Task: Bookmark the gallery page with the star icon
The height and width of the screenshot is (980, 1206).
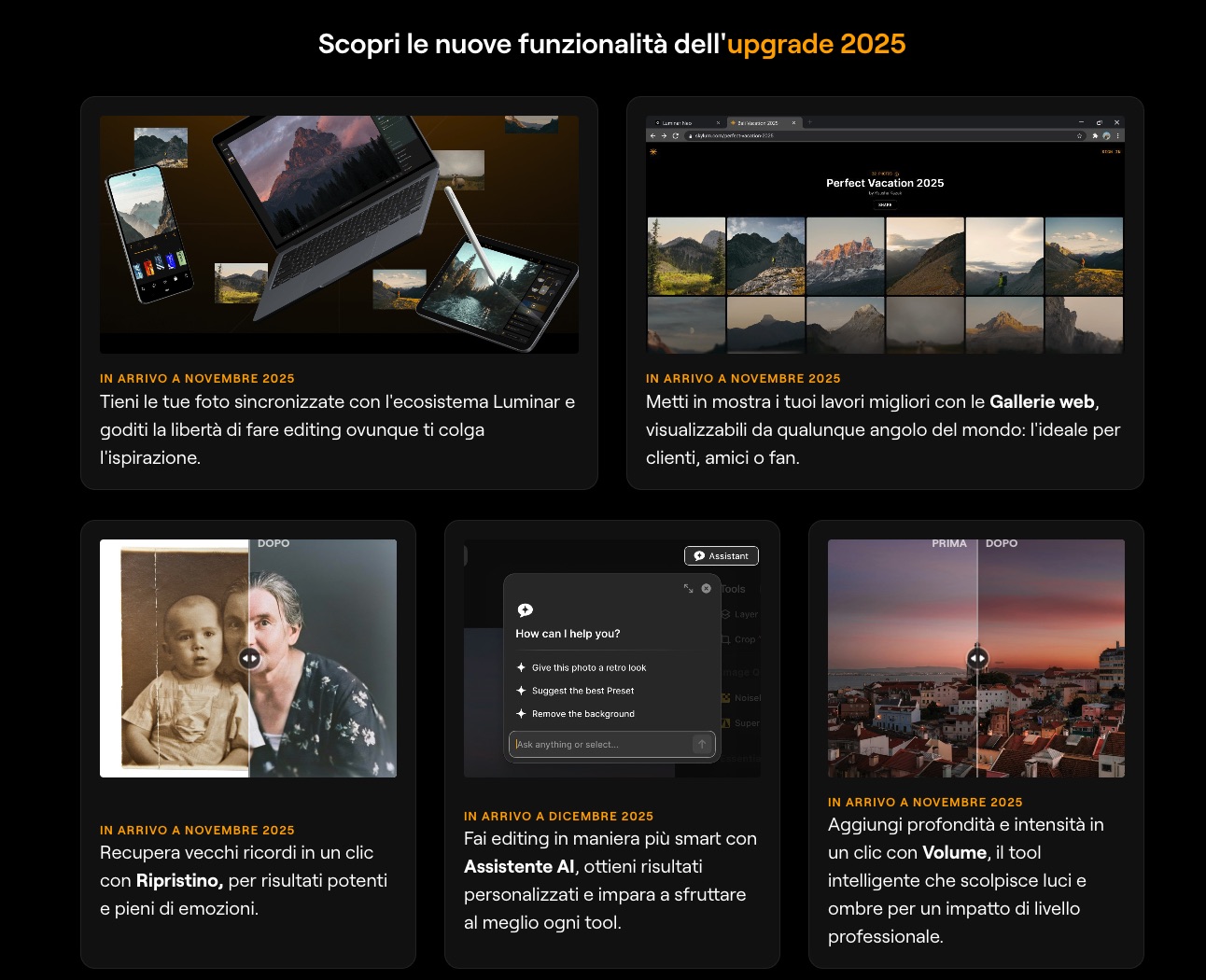Action: 1080,135
